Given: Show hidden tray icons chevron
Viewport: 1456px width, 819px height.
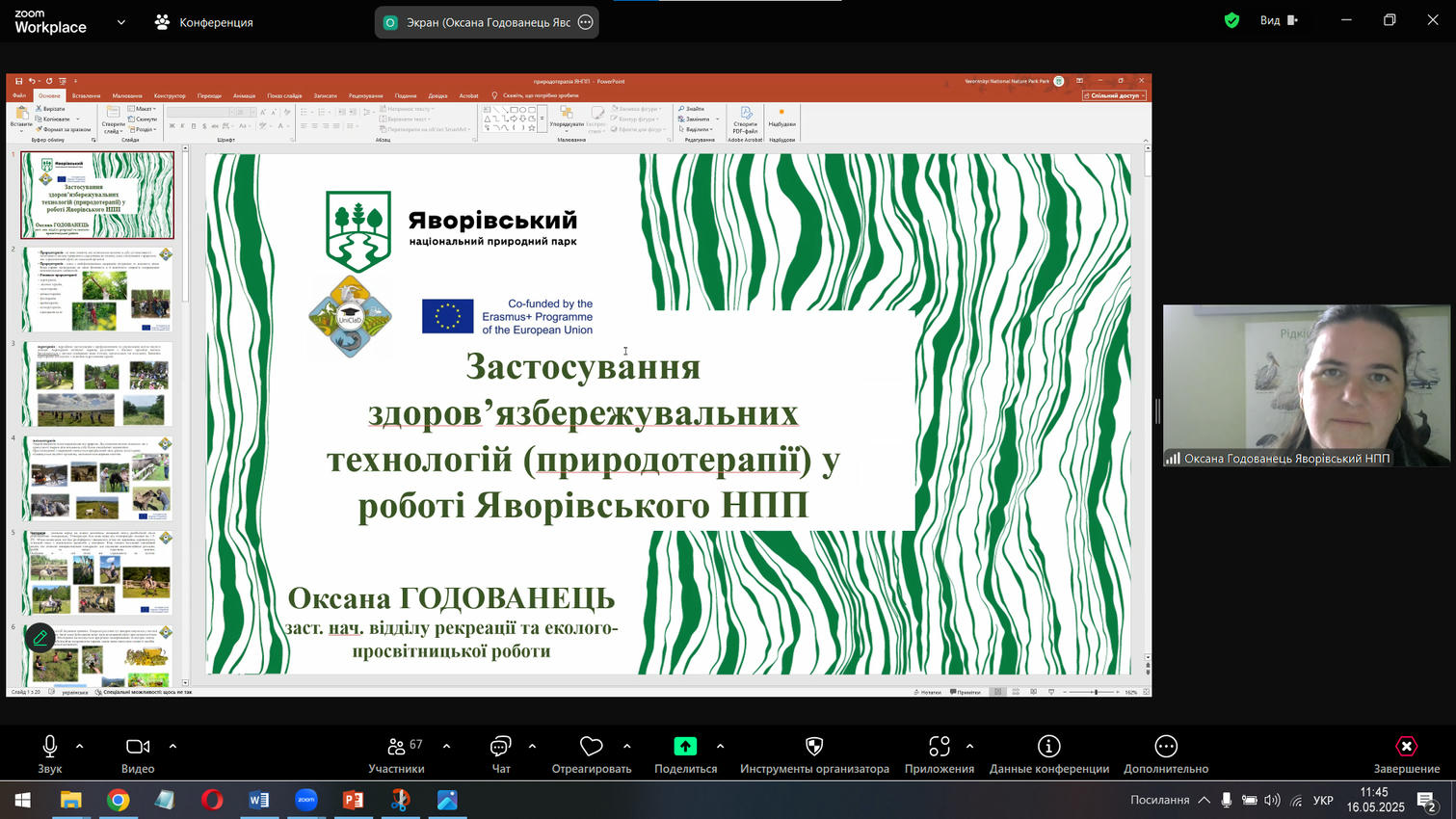Looking at the screenshot, I should pos(1205,800).
